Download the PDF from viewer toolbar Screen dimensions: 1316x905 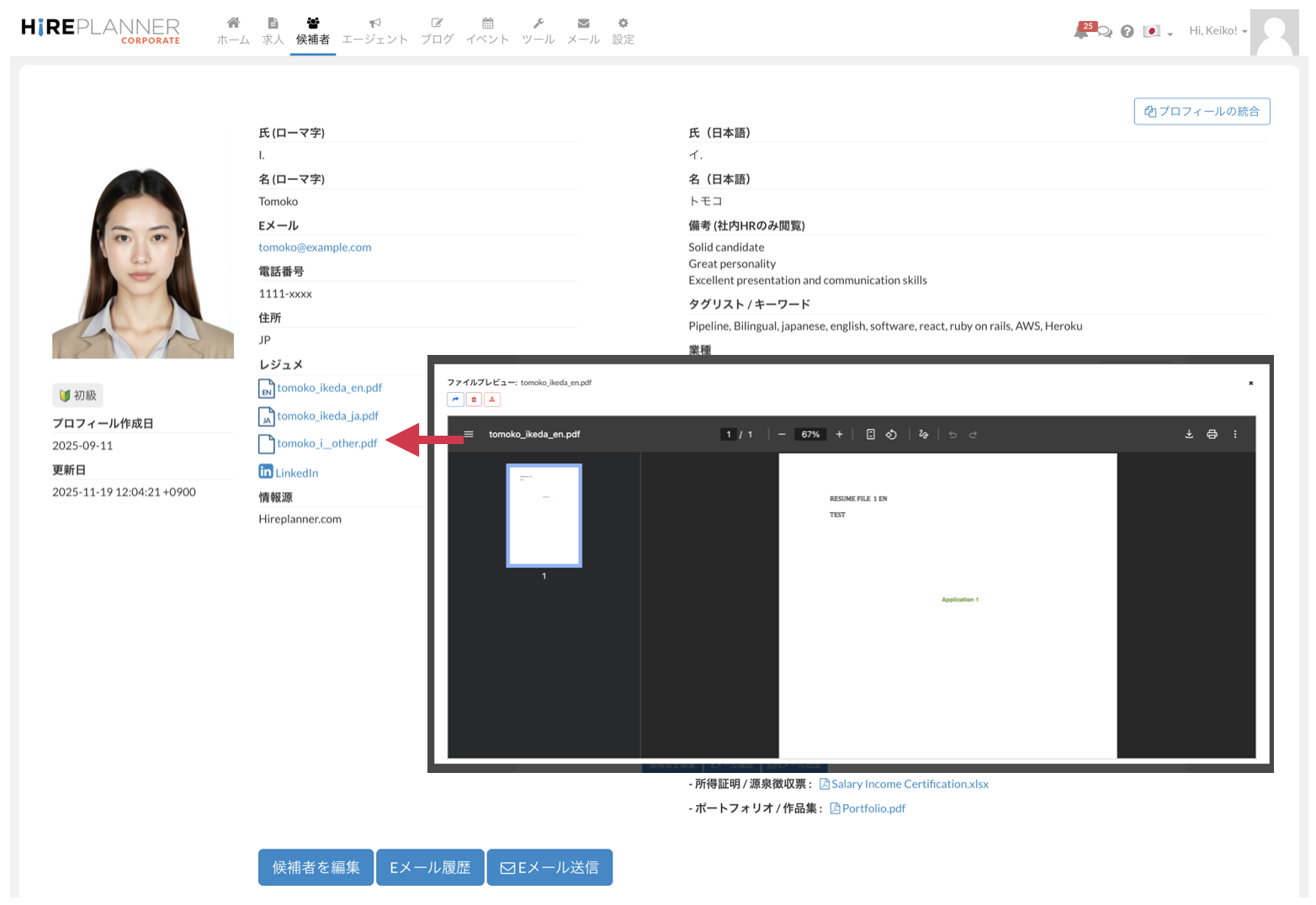point(1189,434)
